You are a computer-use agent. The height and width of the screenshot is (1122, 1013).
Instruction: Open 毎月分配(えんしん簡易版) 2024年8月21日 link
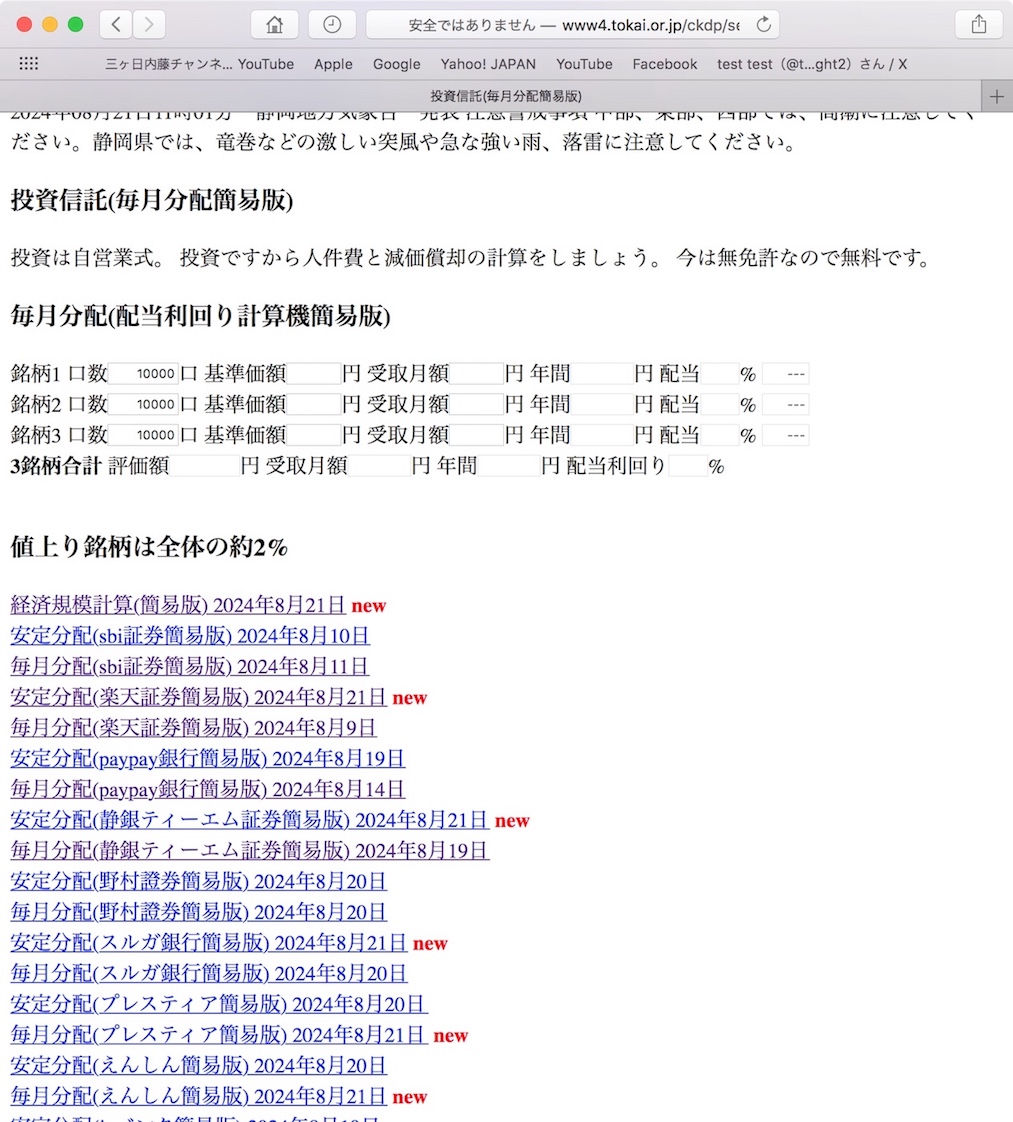pyautogui.click(x=199, y=1098)
